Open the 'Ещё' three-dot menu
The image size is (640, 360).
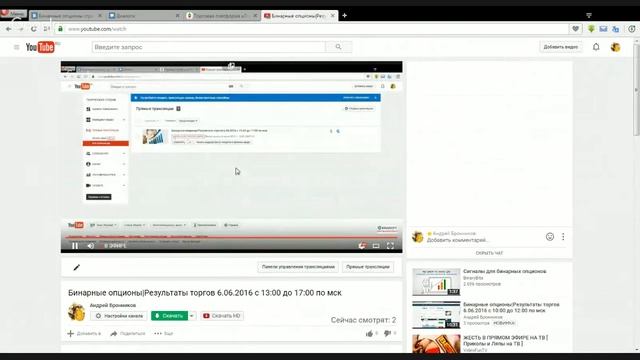pyautogui.click(x=164, y=334)
